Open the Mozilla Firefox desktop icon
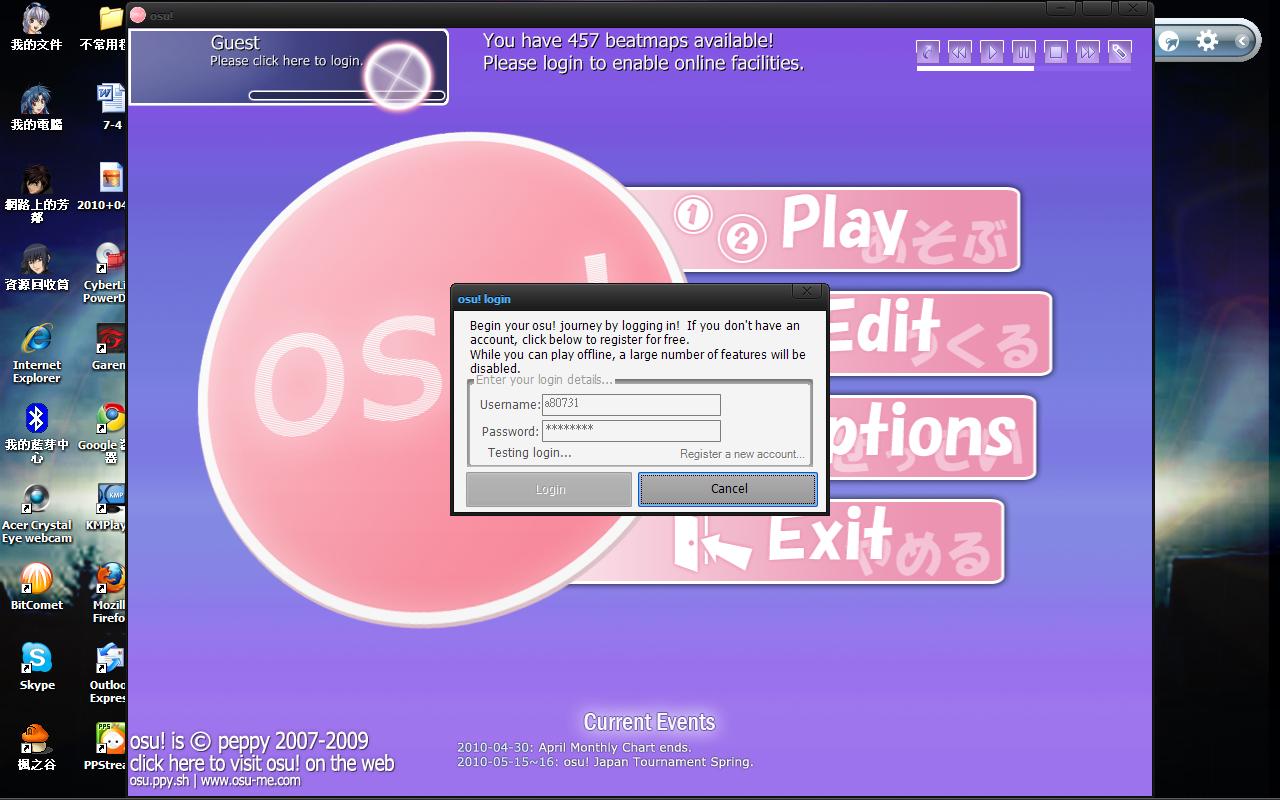 pyautogui.click(x=110, y=593)
